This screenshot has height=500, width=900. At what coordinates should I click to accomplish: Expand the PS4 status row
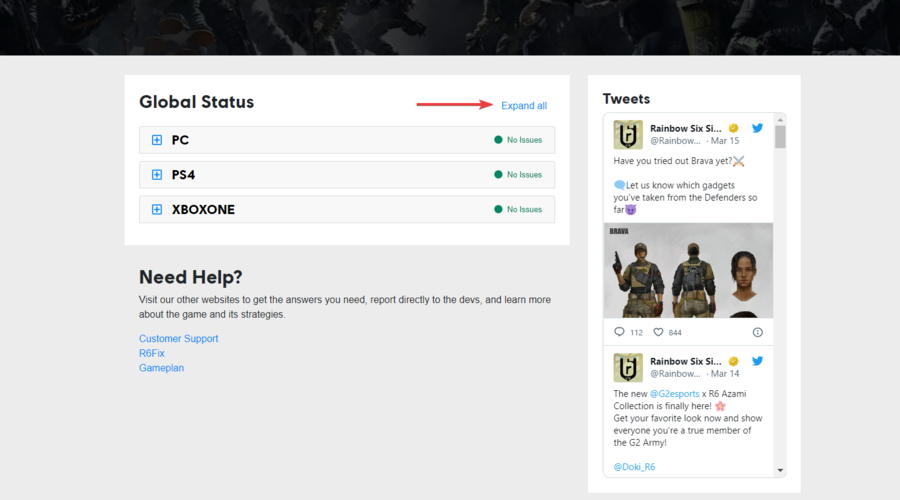347,175
